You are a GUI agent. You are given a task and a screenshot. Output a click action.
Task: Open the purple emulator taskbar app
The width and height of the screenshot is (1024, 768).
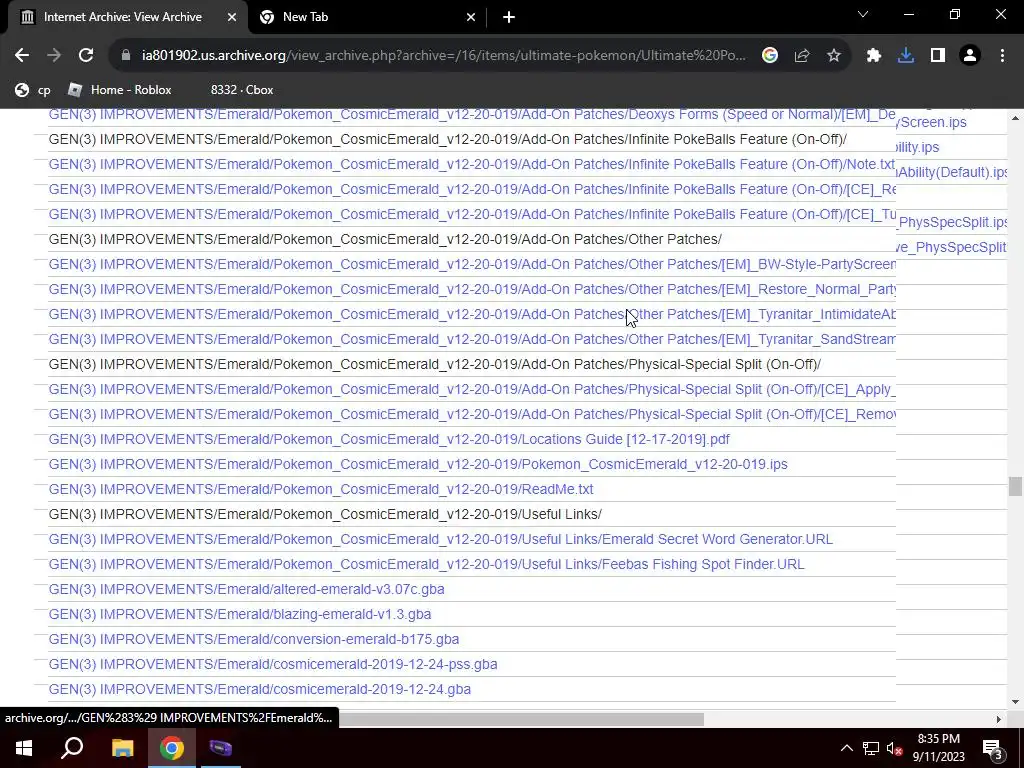click(x=221, y=748)
